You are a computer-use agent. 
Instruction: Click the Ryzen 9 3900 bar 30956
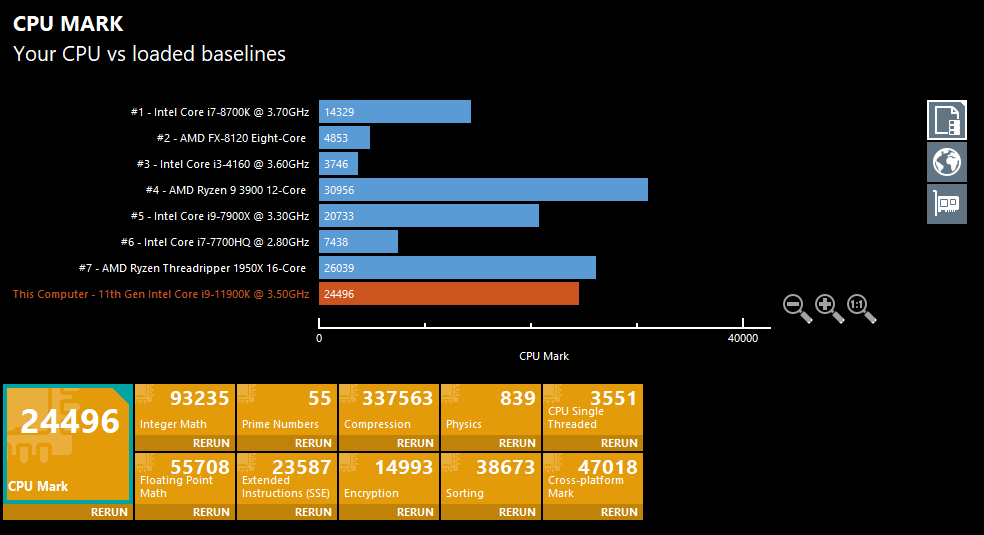click(x=483, y=189)
